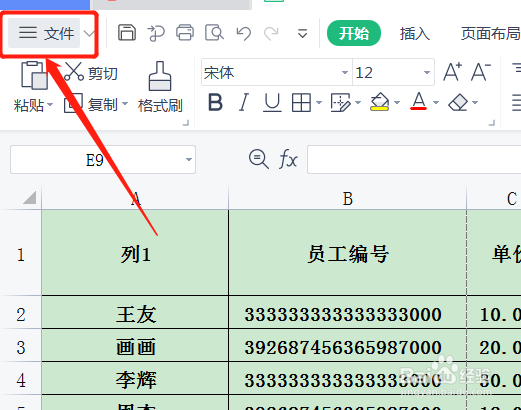Expand the font color dropdown arrow
This screenshot has width=521, height=410.
pyautogui.click(x=436, y=103)
